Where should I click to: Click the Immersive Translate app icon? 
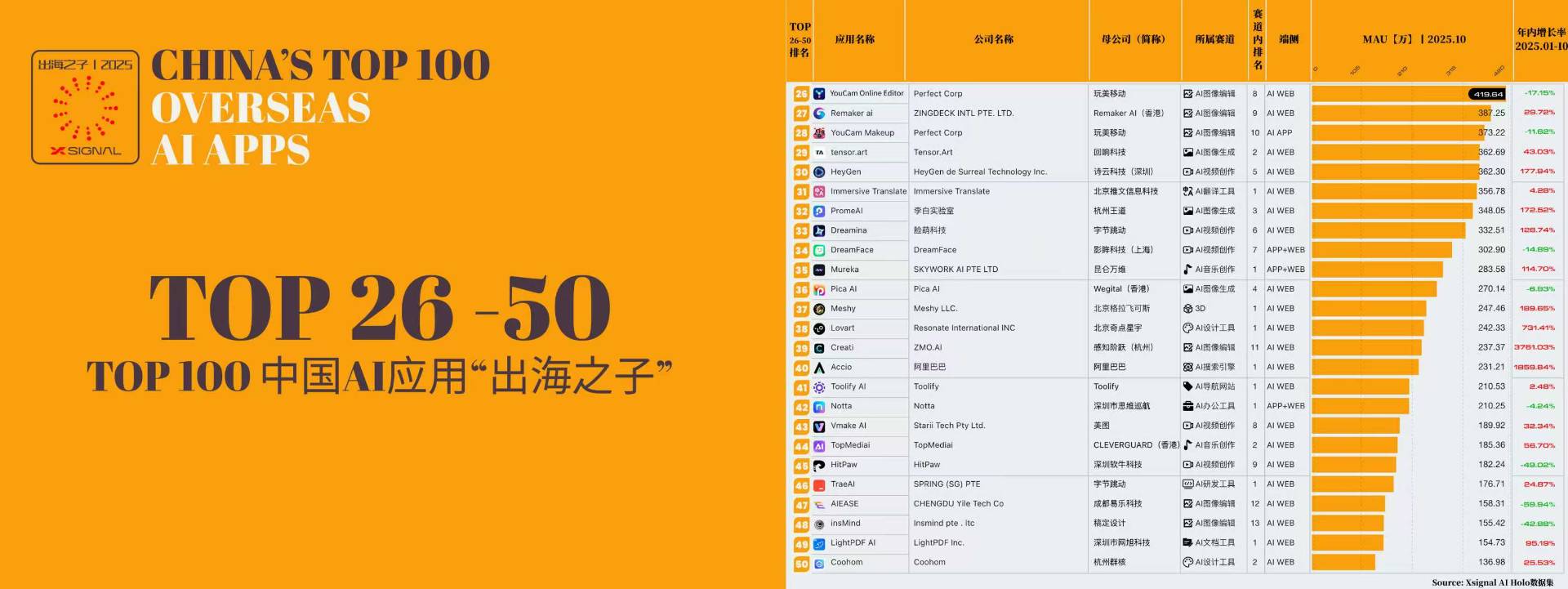click(819, 192)
